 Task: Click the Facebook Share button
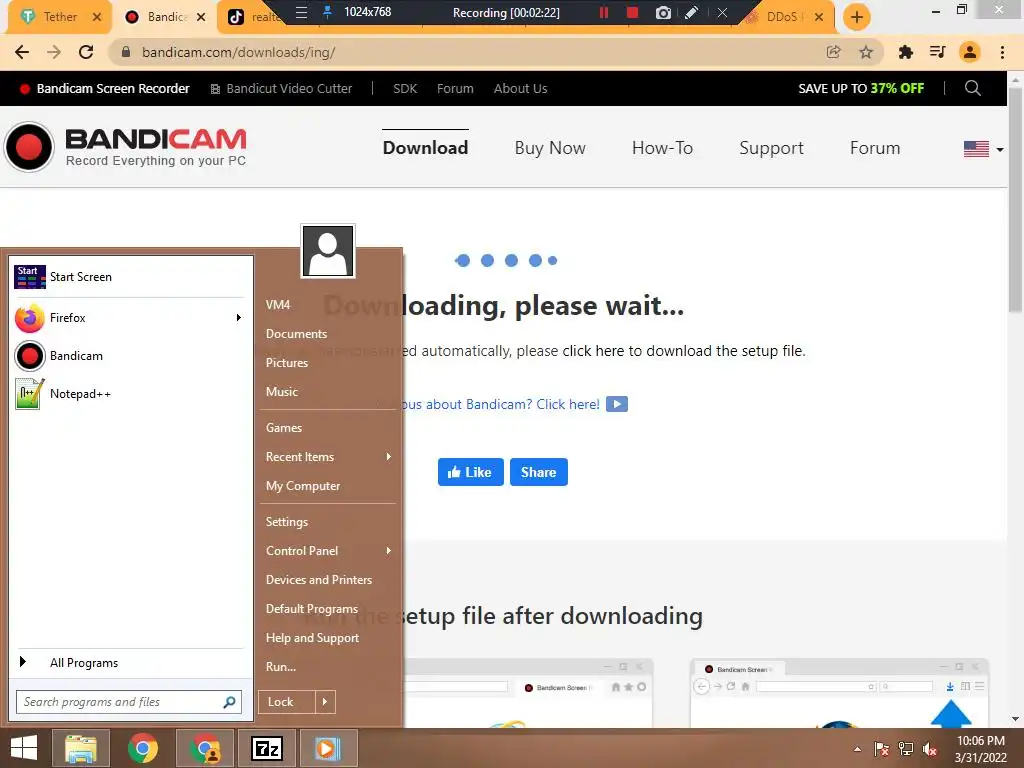pyautogui.click(x=539, y=472)
